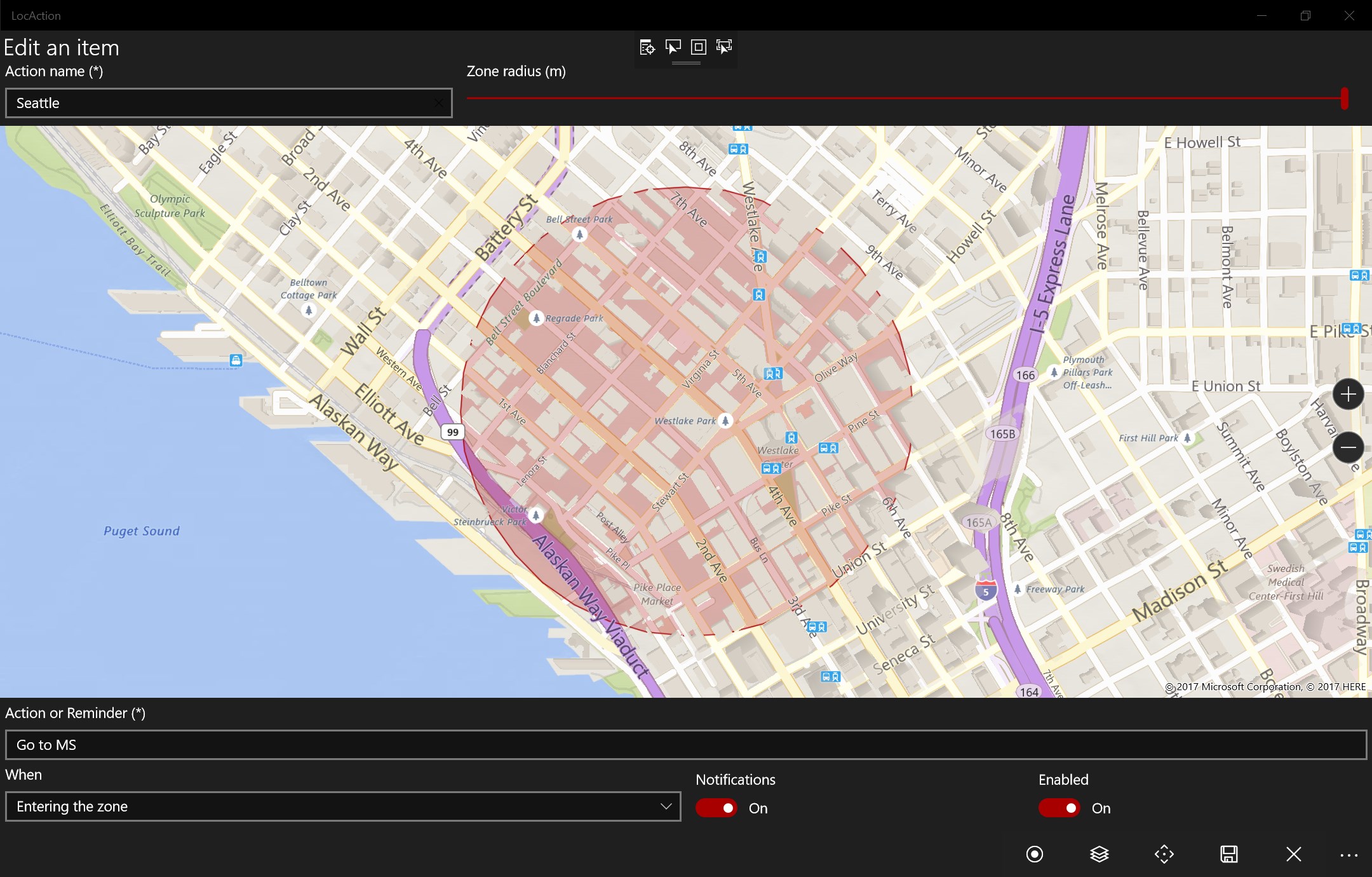The image size is (1372, 877).
Task: Click the Pike Place Market label on map
Action: pos(657,594)
